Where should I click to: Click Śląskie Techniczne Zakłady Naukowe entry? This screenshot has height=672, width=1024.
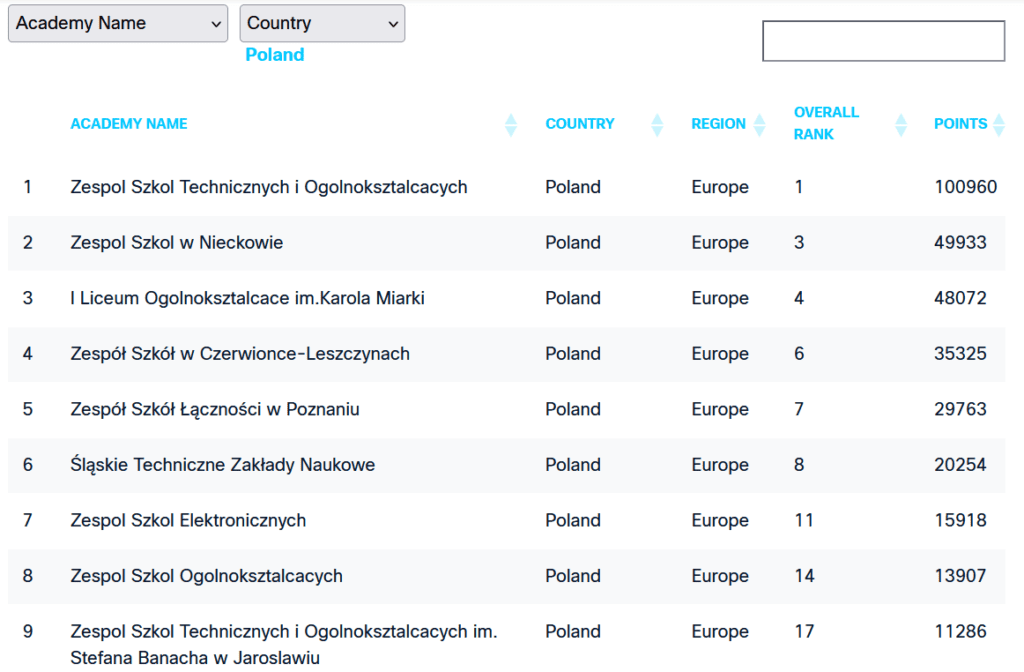click(x=223, y=465)
